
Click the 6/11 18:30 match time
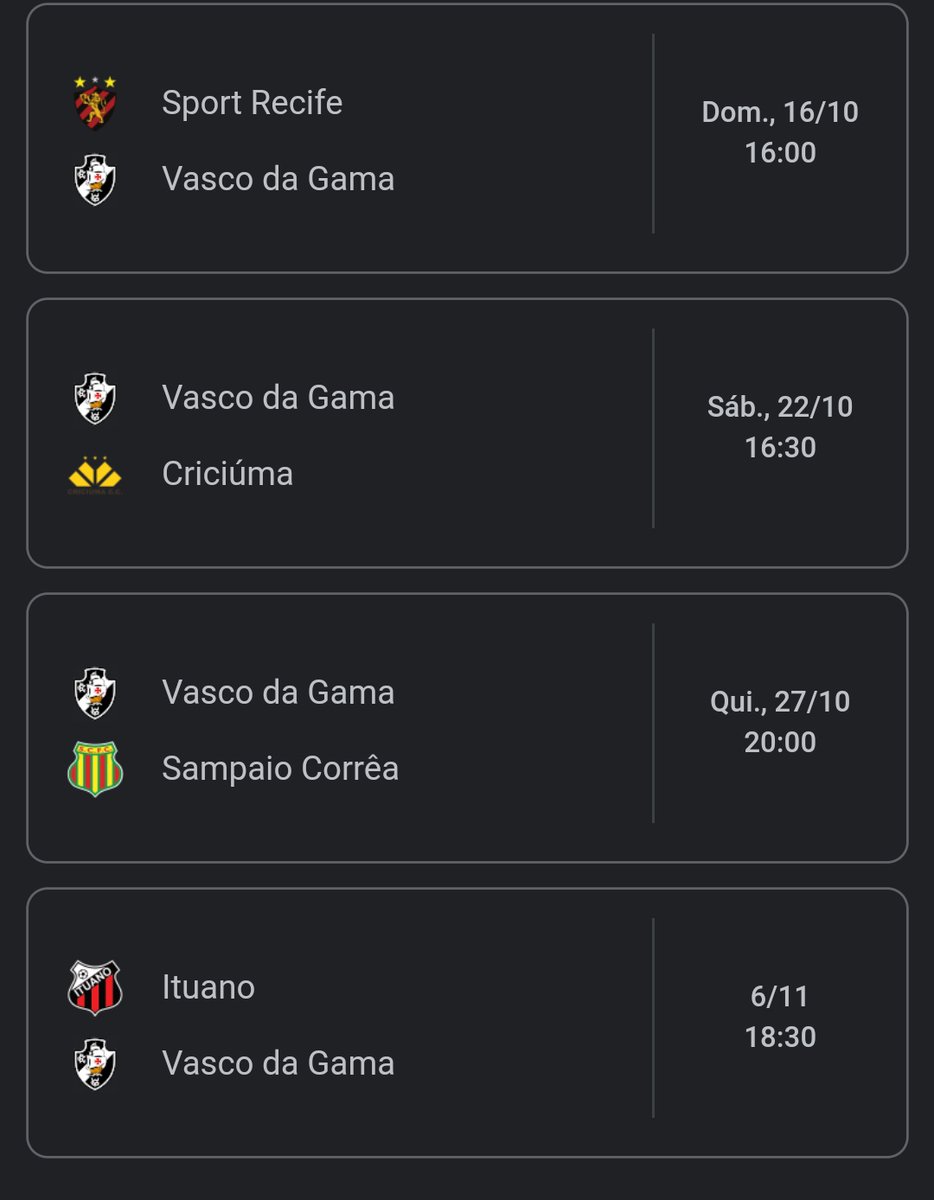[x=780, y=1017]
